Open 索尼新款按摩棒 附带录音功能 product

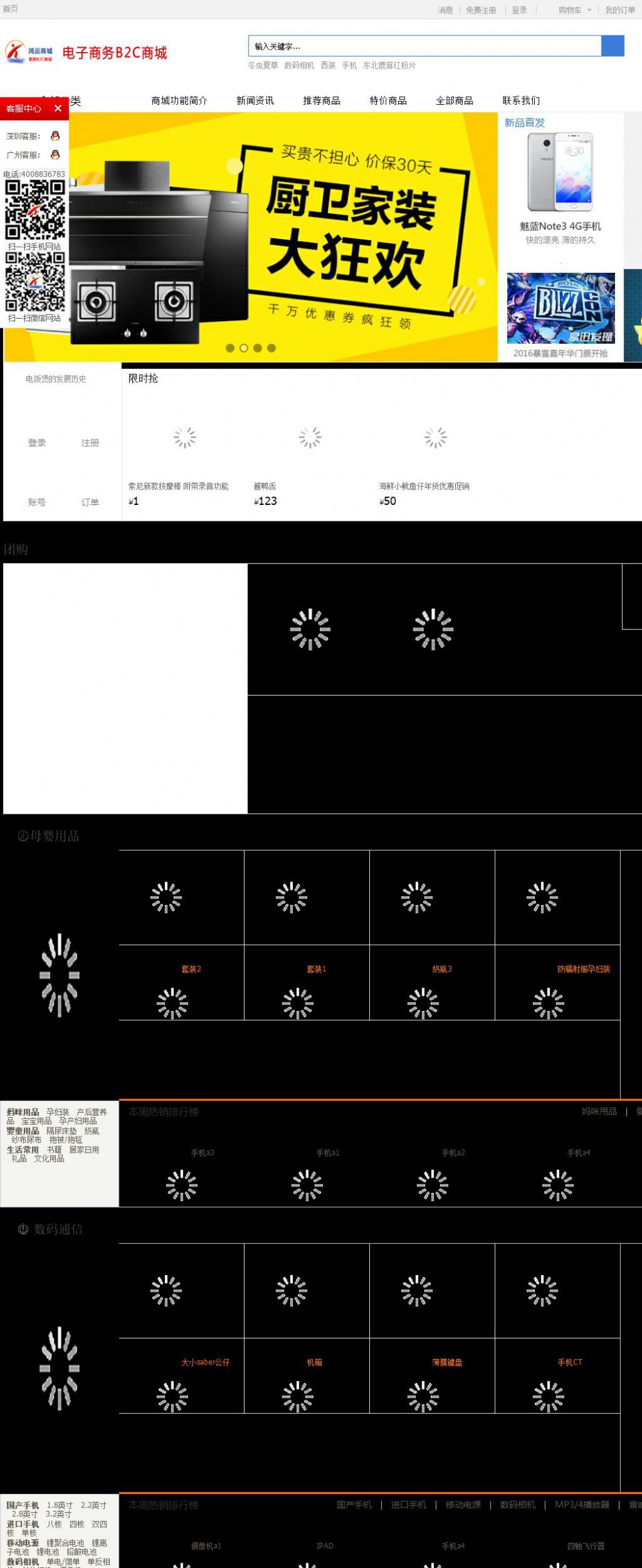pyautogui.click(x=178, y=486)
